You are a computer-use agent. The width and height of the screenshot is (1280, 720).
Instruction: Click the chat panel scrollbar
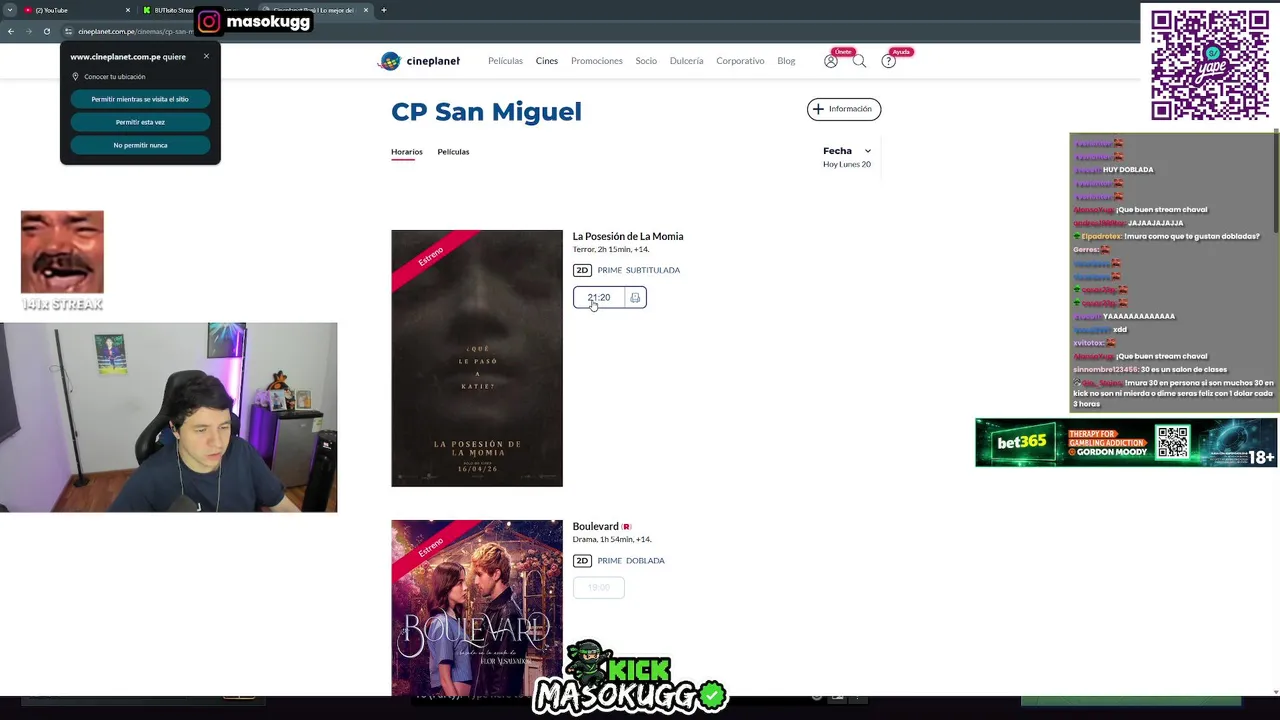1276,180
